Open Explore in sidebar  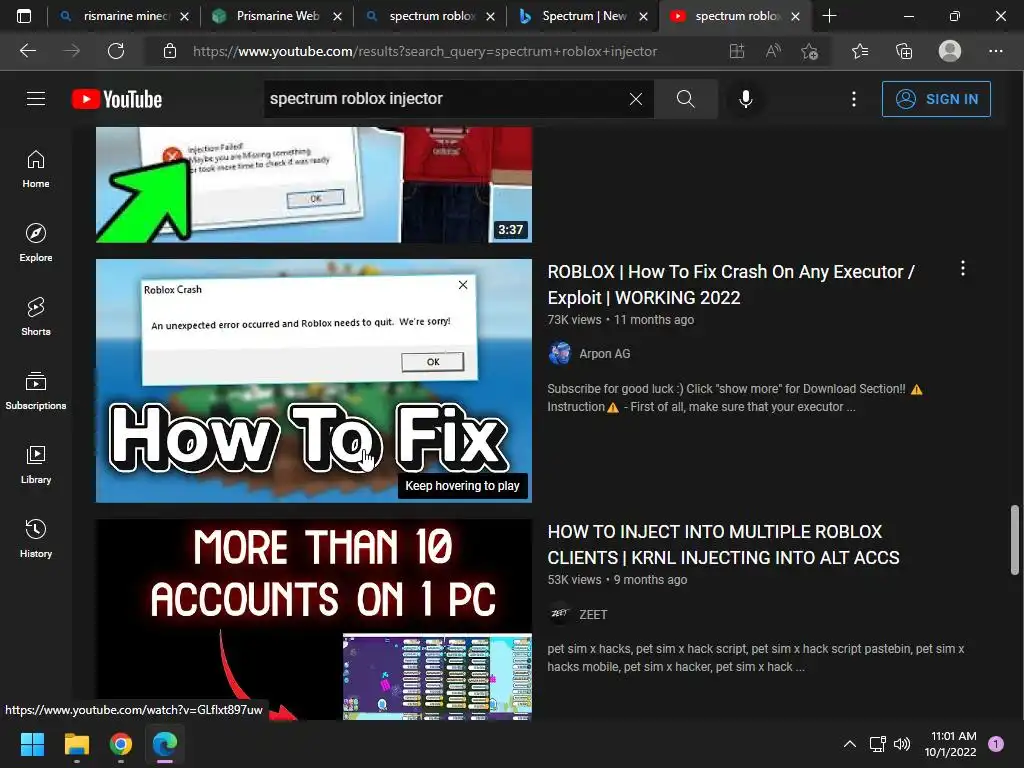[36, 243]
